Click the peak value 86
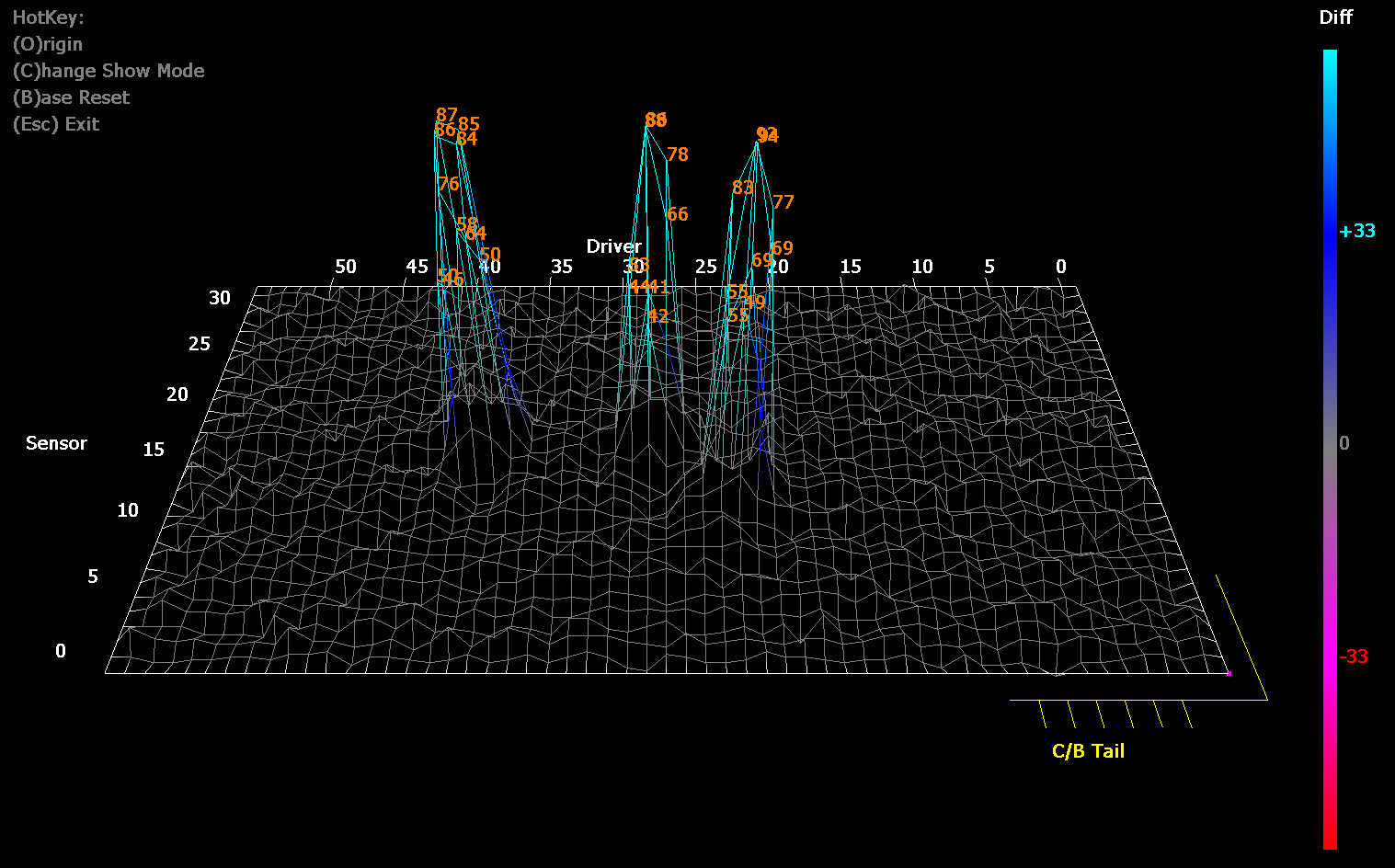 [x=656, y=120]
